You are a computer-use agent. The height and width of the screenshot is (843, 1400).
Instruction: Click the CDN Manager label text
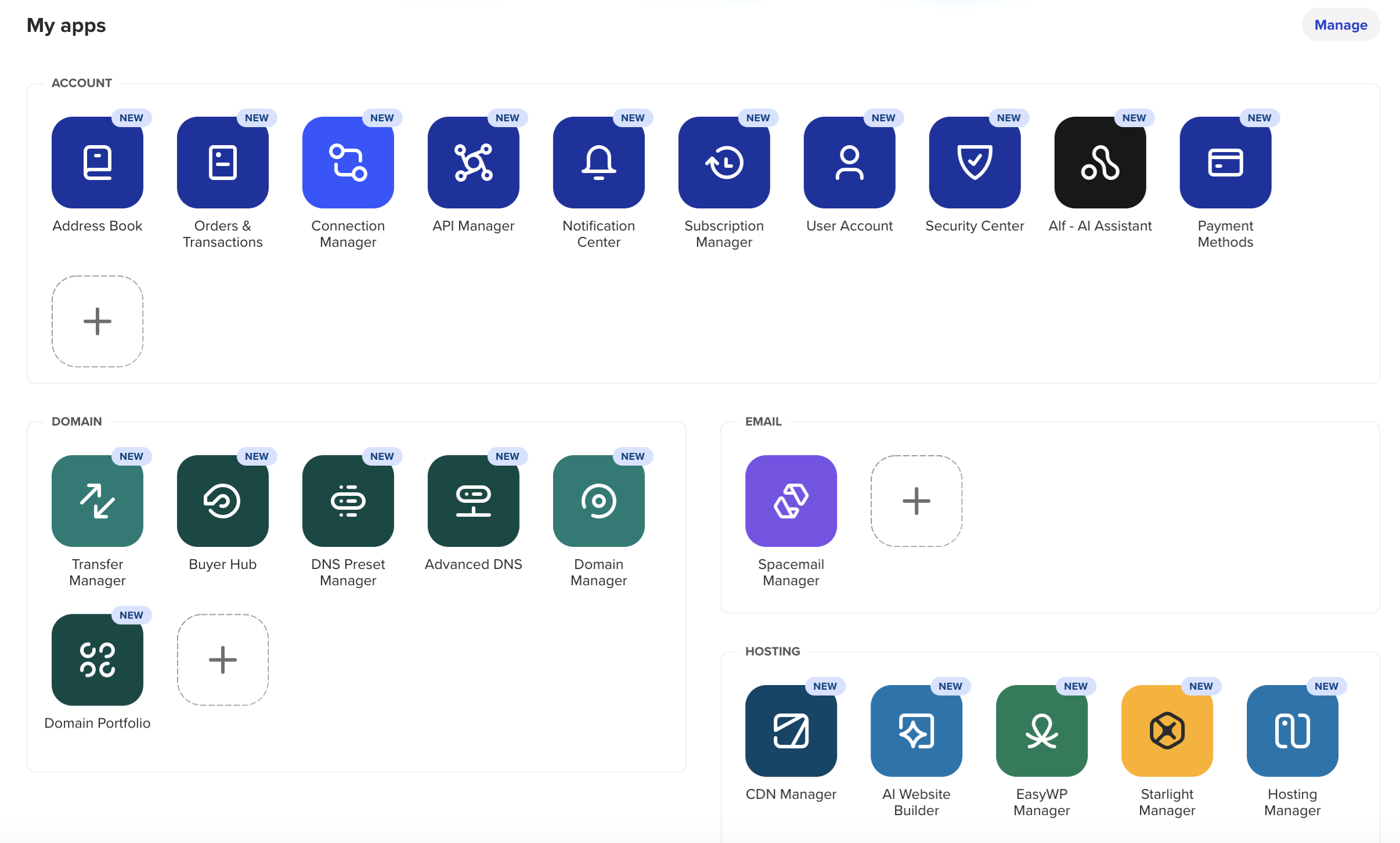791,794
